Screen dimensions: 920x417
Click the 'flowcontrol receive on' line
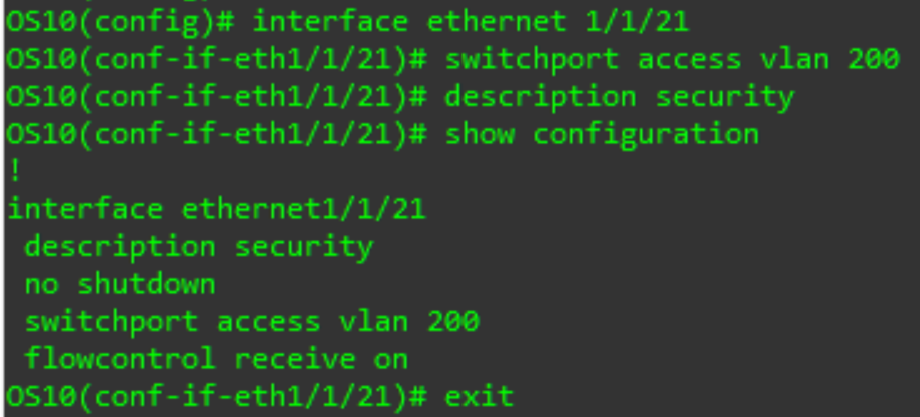pos(216,359)
